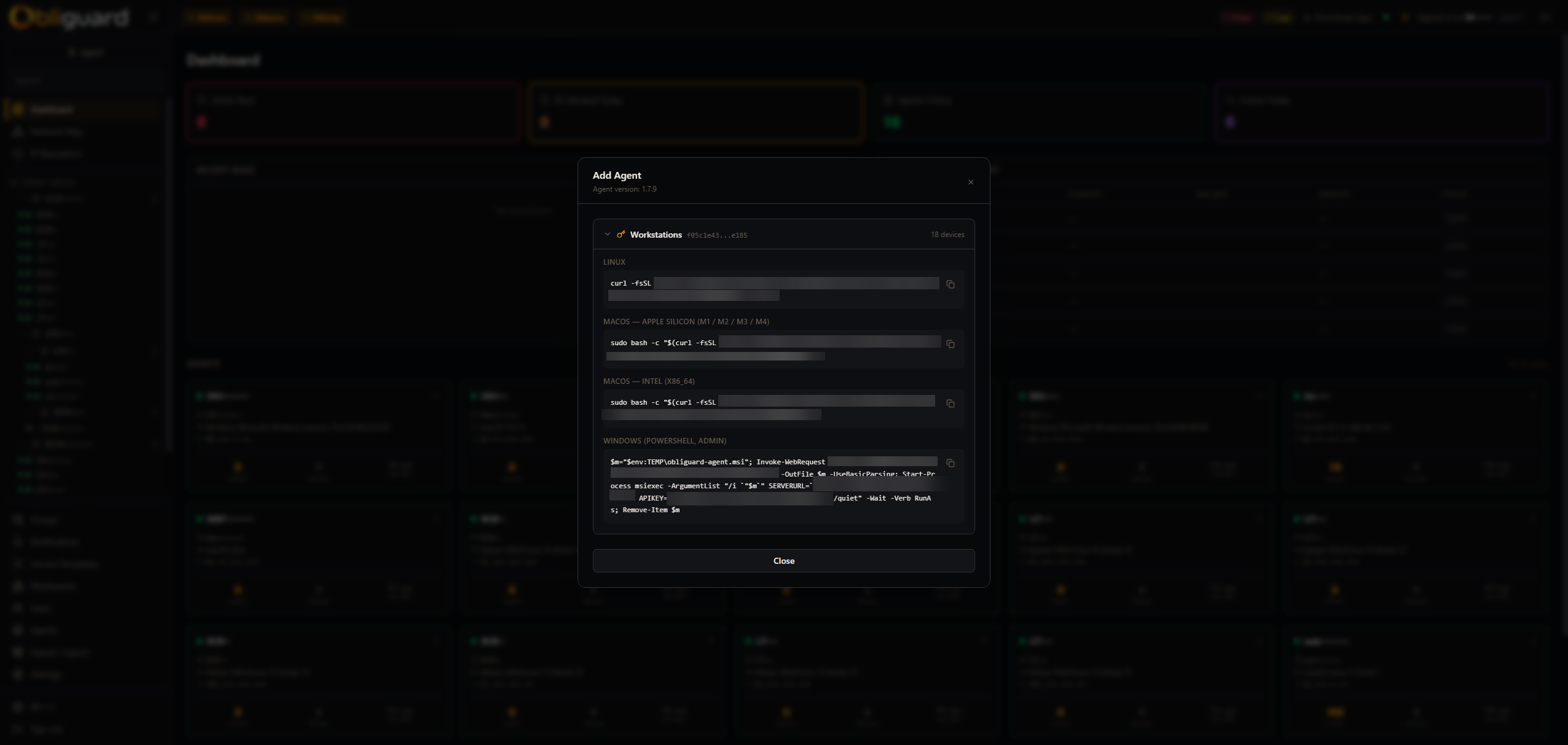
Task: Click the sidebar collapse icon beside the logo
Action: (x=153, y=17)
